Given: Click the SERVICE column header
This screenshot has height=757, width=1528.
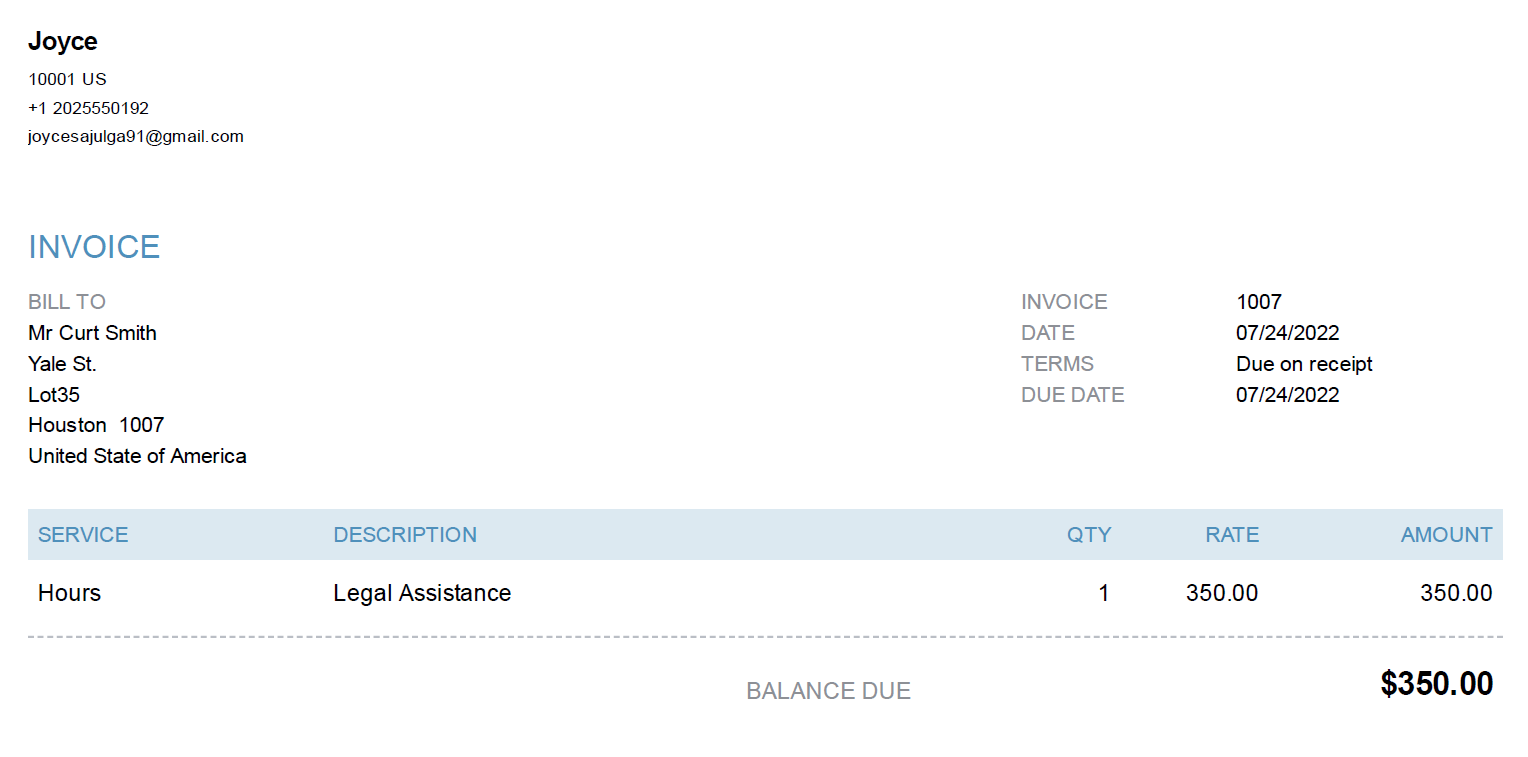Looking at the screenshot, I should click(x=83, y=535).
